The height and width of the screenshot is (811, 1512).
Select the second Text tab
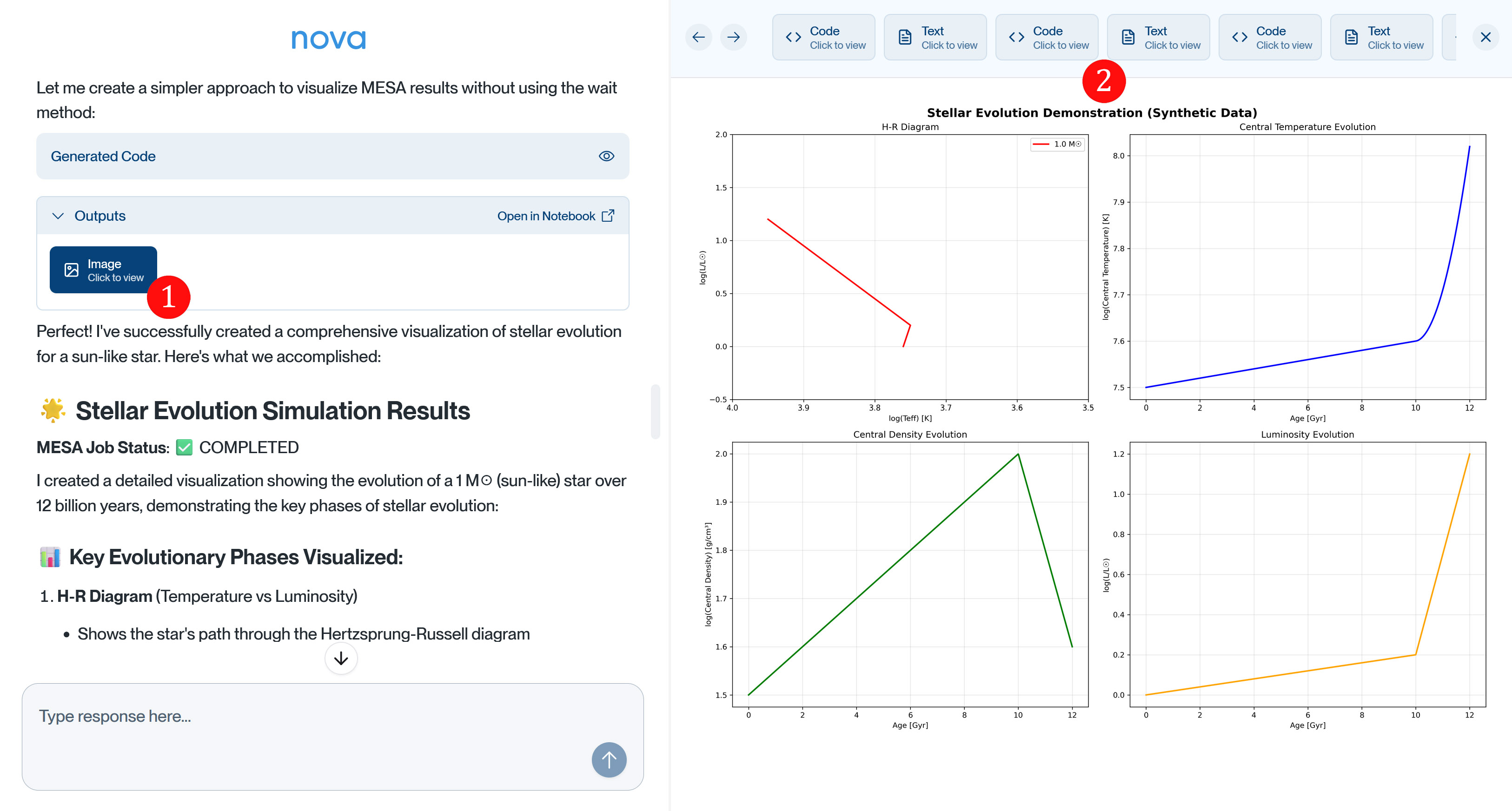pos(1158,38)
